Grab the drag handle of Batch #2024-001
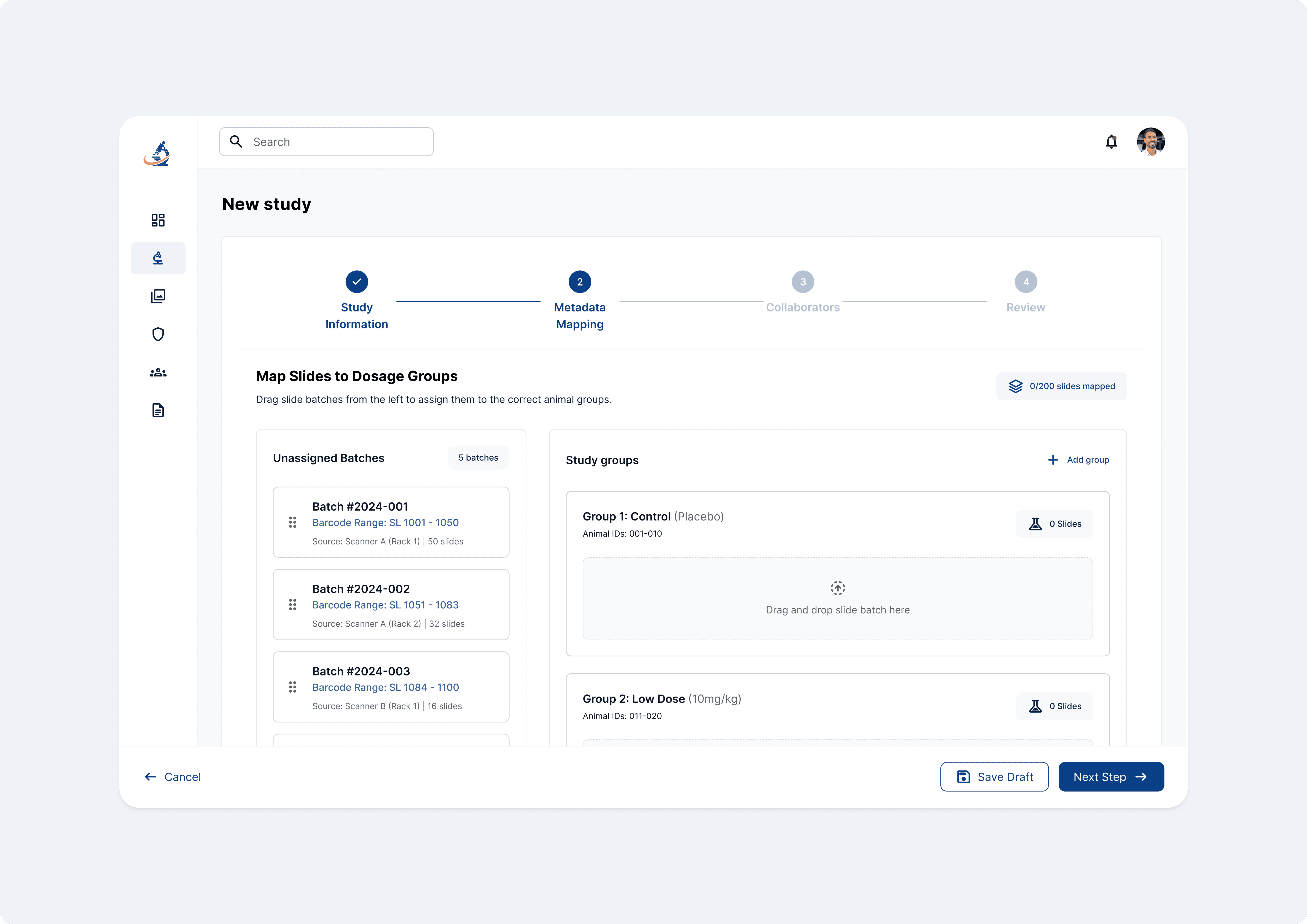The width and height of the screenshot is (1307, 924). (x=293, y=522)
